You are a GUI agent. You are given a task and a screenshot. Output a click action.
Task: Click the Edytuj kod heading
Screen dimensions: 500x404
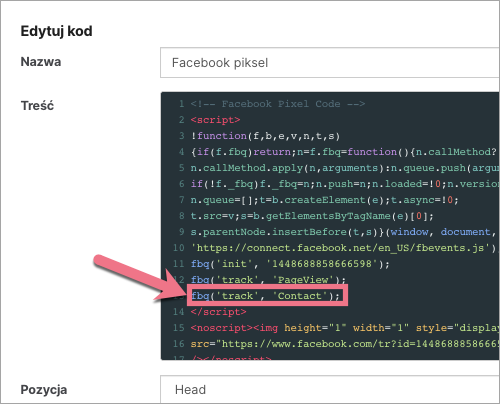(56, 31)
